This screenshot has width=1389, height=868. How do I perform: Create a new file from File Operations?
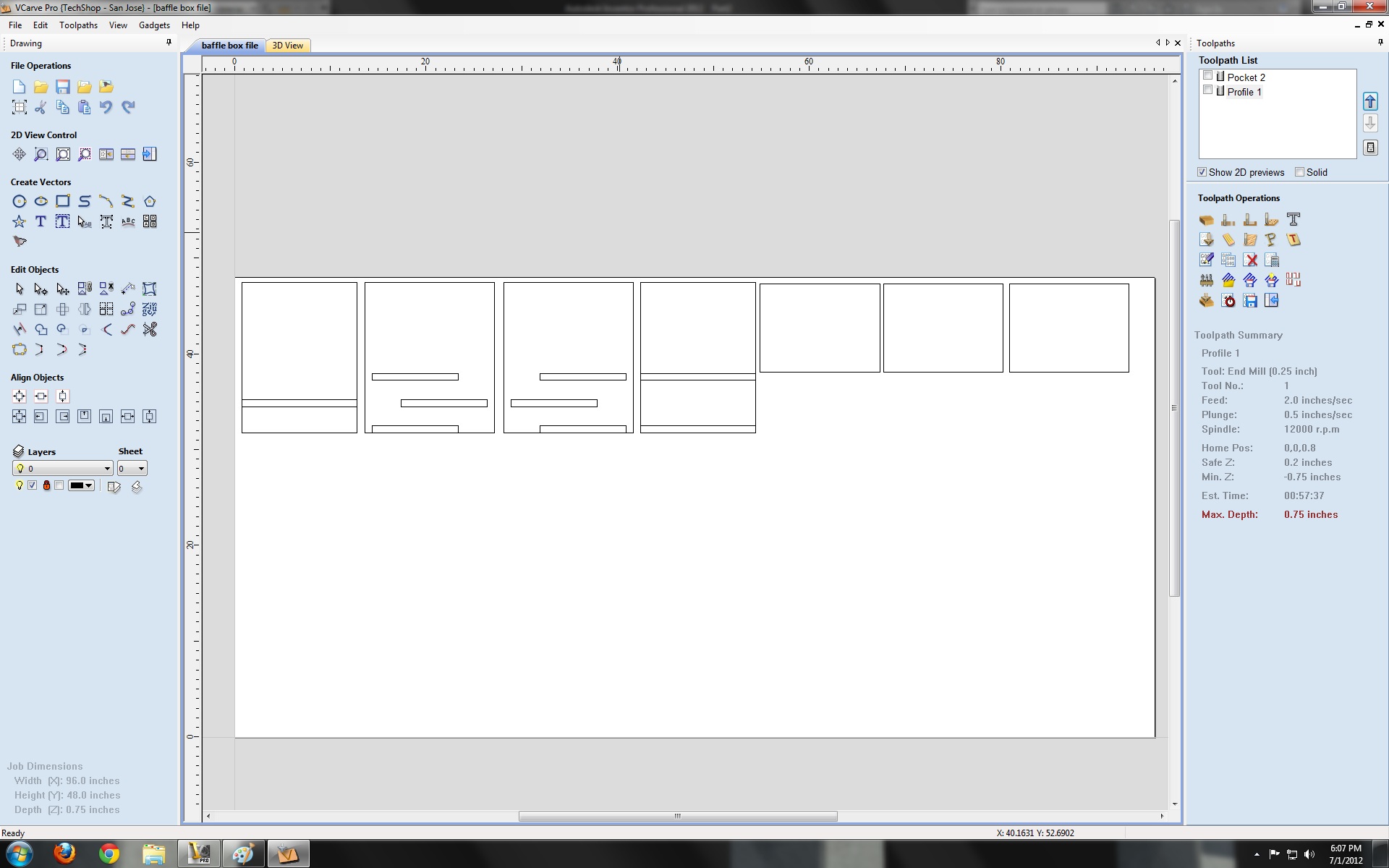pyautogui.click(x=19, y=87)
